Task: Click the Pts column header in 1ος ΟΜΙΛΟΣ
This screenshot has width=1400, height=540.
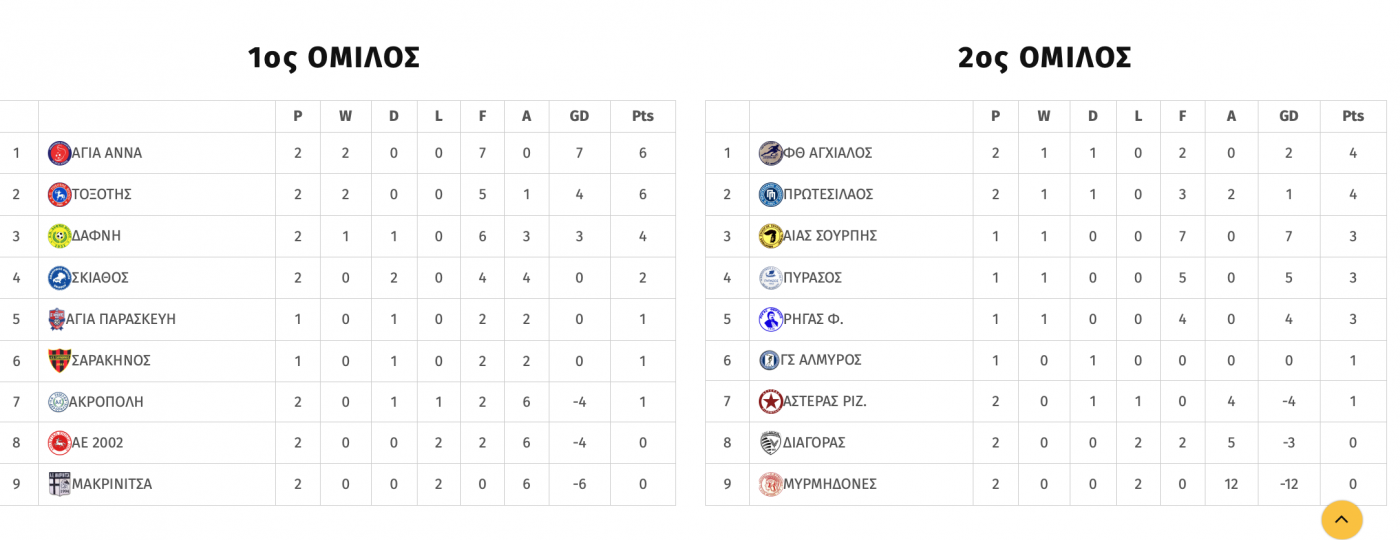Action: click(643, 116)
